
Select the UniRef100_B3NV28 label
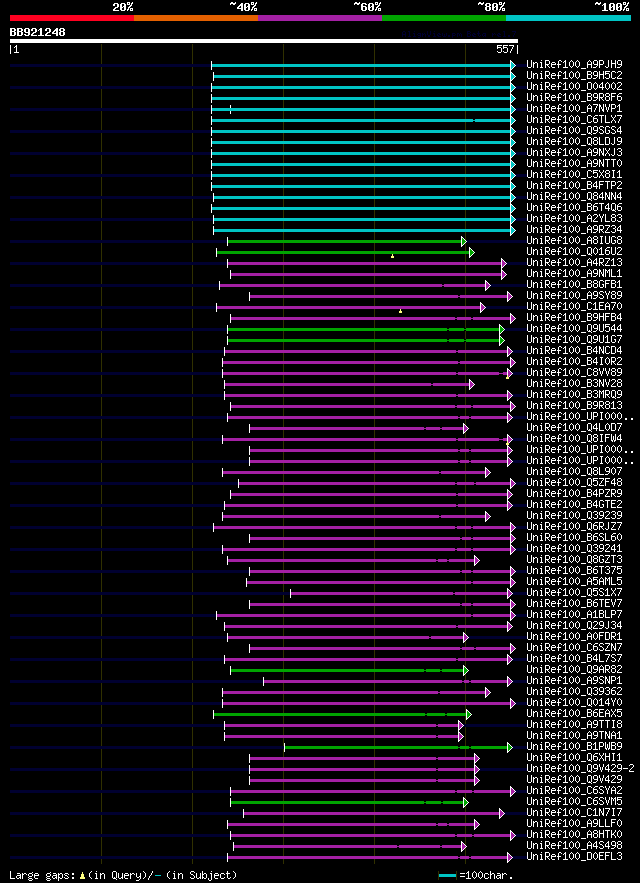(x=574, y=384)
